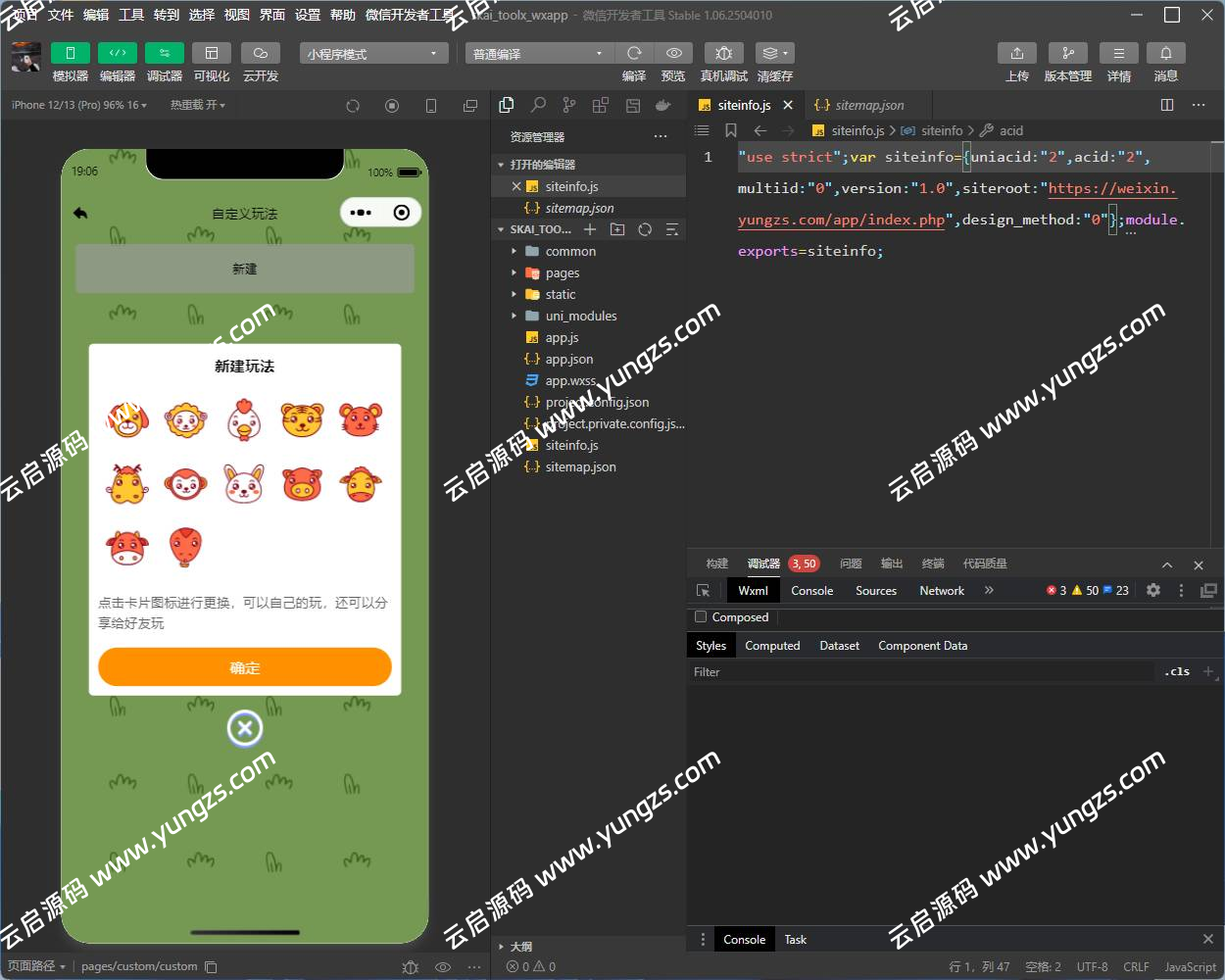This screenshot has height=980, width=1225.
Task: Open 版本管理 version control icon
Action: 1067,53
